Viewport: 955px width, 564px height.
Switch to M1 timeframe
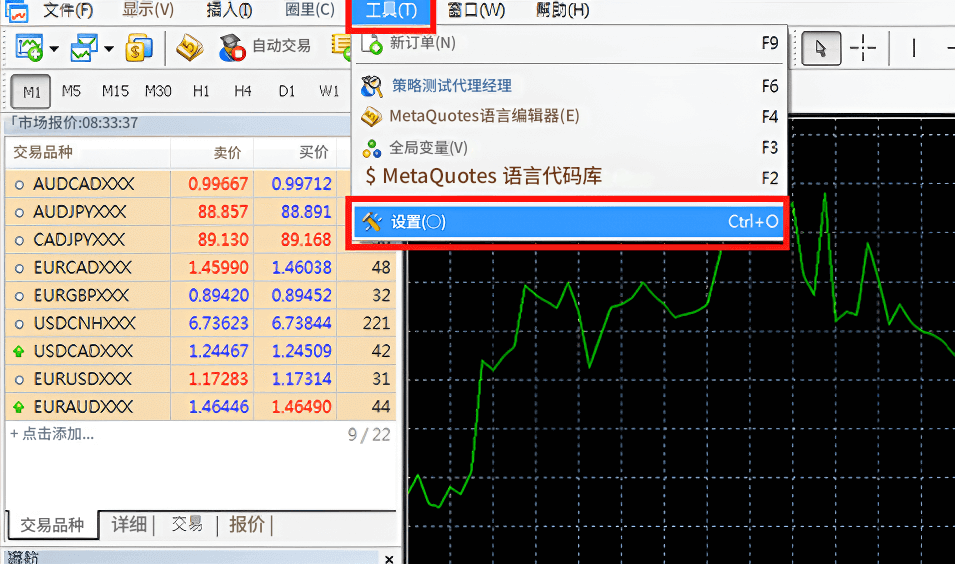click(31, 92)
